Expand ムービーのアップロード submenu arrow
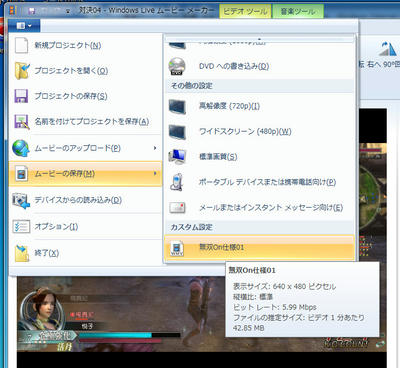The width and height of the screenshot is (400, 368). (x=155, y=148)
